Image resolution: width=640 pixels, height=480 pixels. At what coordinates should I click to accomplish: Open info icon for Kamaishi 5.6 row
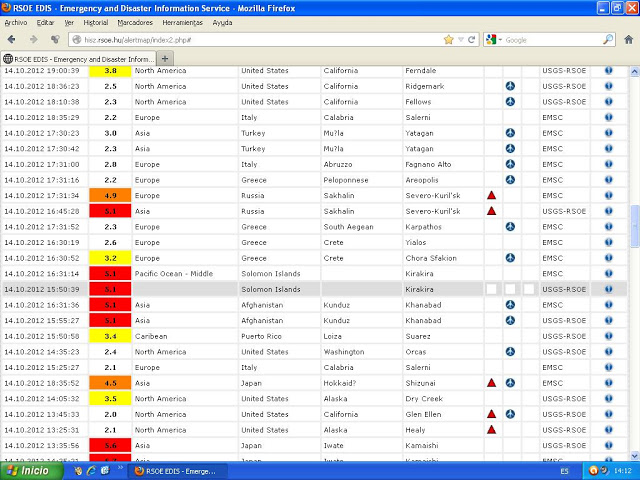pyautogui.click(x=609, y=445)
